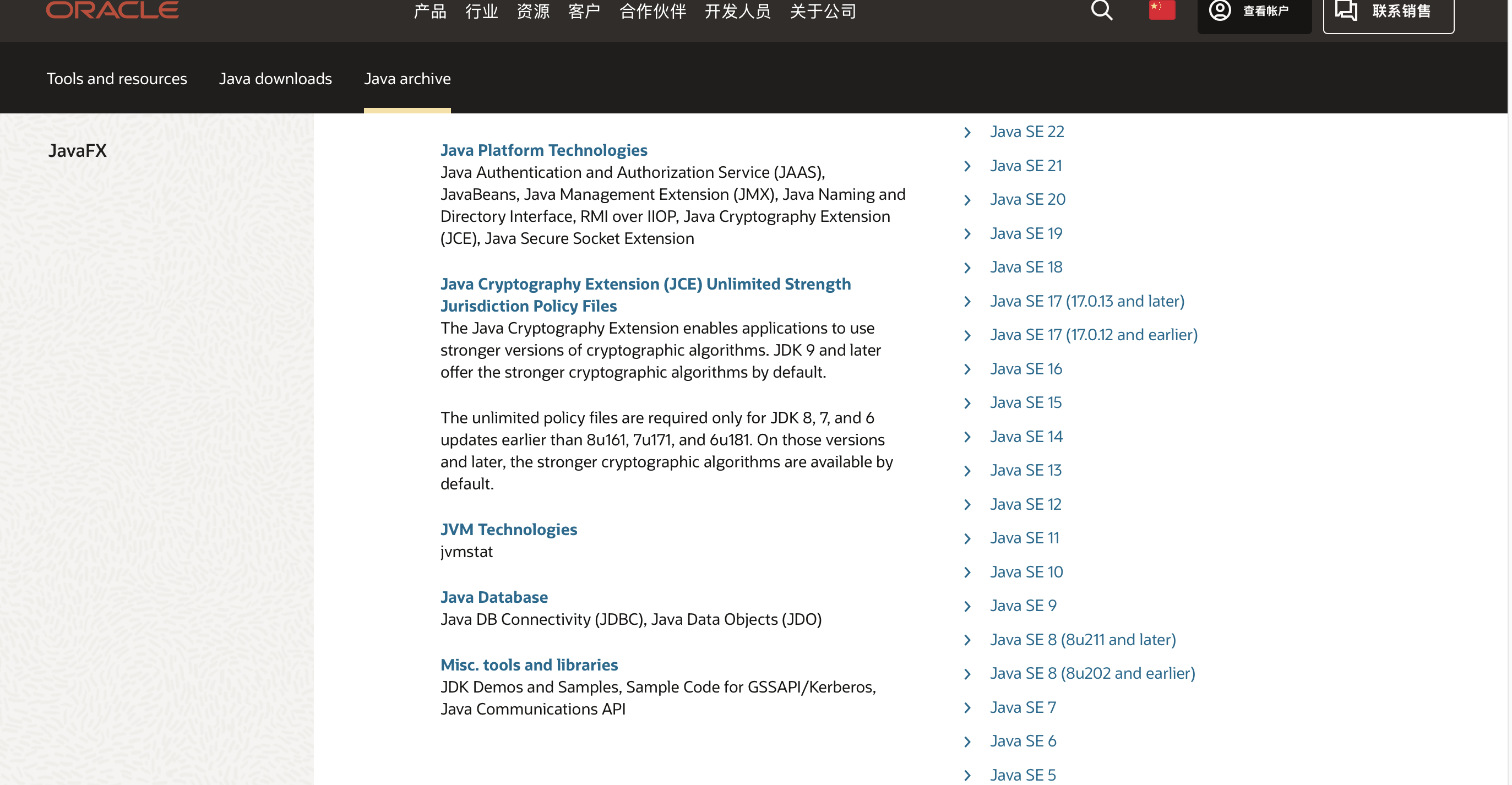Switch to Tools and resources tab
Image resolution: width=1512 pixels, height=785 pixels.
(116, 79)
